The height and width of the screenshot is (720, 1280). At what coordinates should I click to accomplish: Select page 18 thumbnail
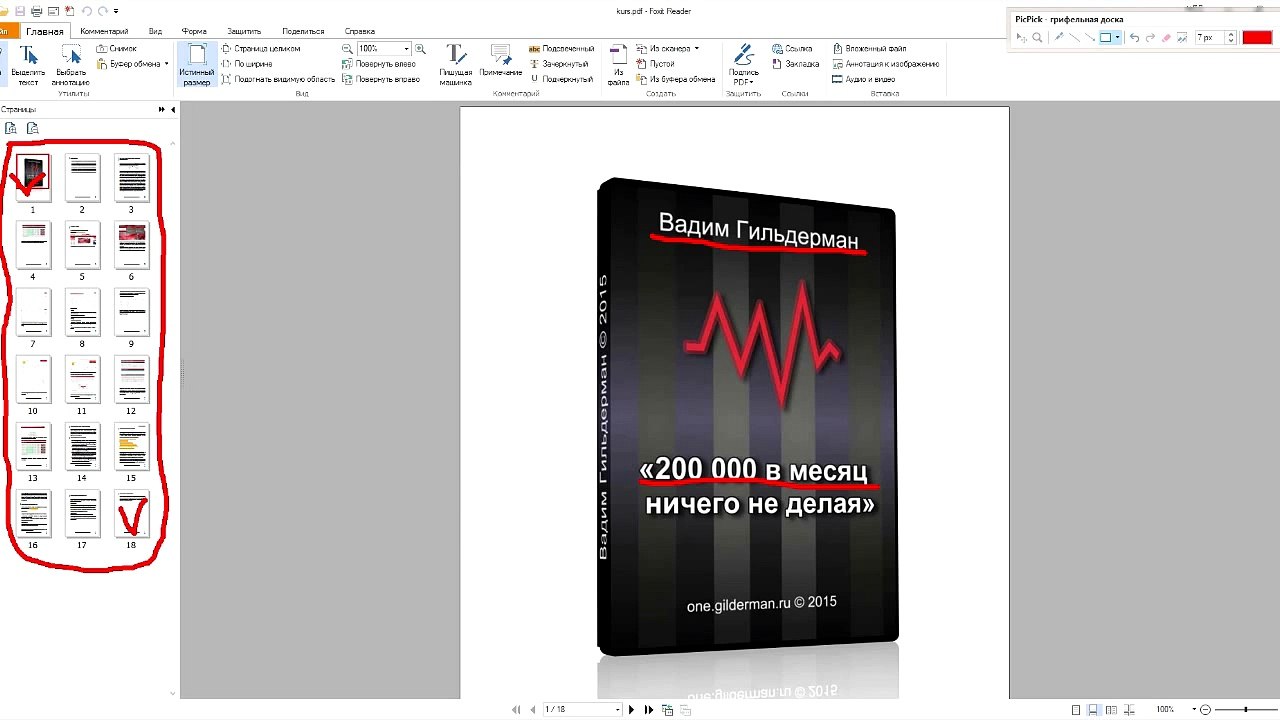pyautogui.click(x=131, y=514)
